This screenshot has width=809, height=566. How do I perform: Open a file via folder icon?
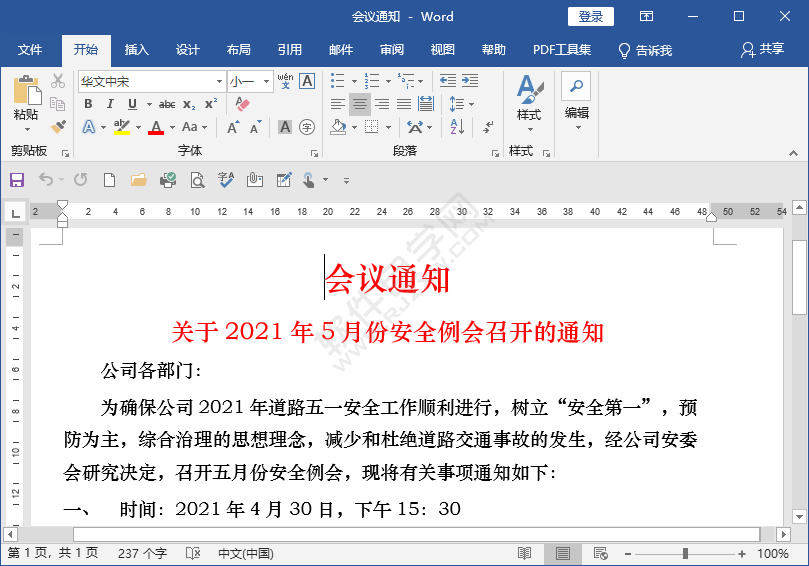(x=138, y=180)
